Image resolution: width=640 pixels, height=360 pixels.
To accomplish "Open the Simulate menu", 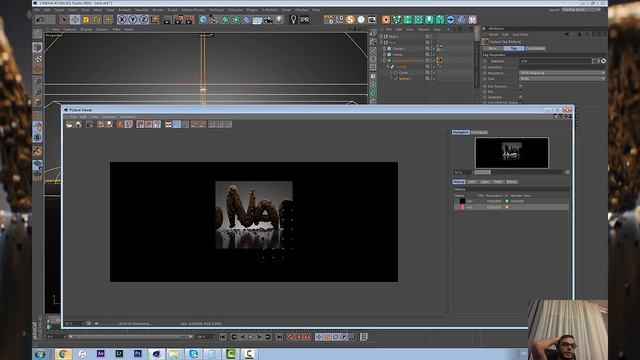I will coord(142,10).
